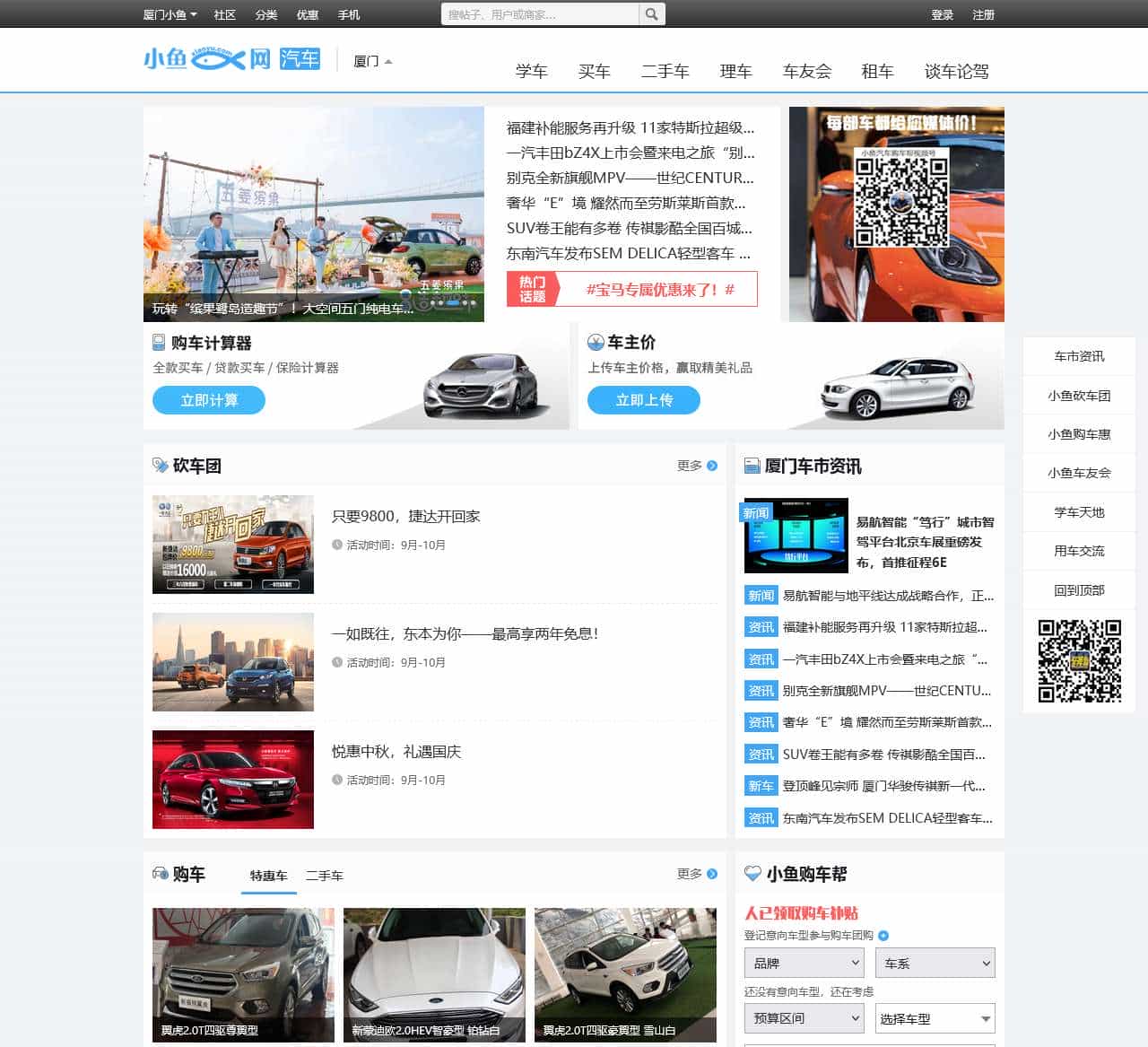Click the helmet icon beside 车主价
This screenshot has height=1047, width=1148.
(x=595, y=343)
